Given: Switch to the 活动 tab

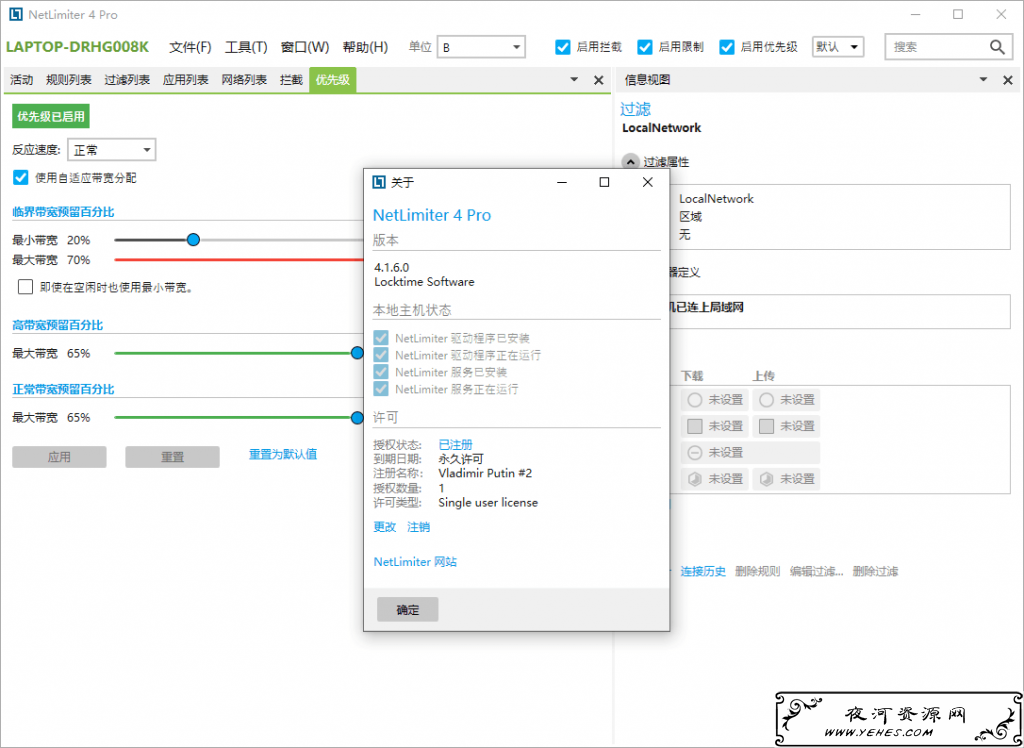Looking at the screenshot, I should point(22,80).
